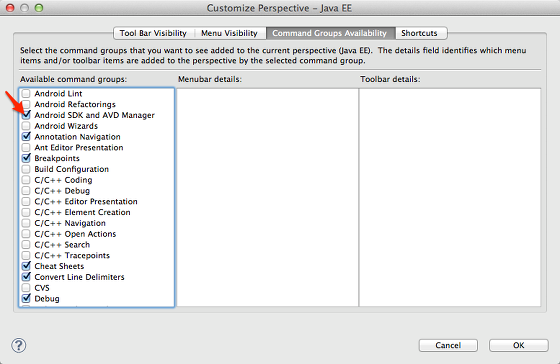Enable the C/C++ Tracepoints checkbox
The image size is (560, 364).
point(26,255)
